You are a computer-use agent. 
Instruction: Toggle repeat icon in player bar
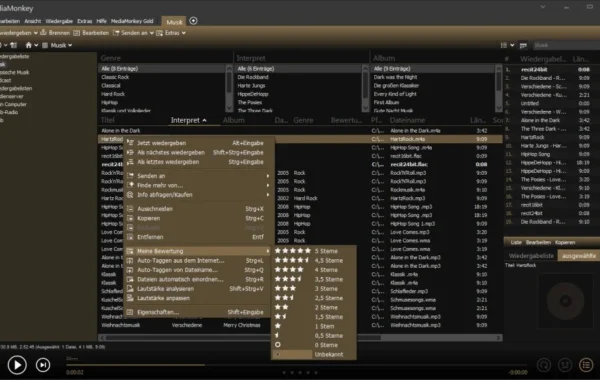click(x=544, y=365)
